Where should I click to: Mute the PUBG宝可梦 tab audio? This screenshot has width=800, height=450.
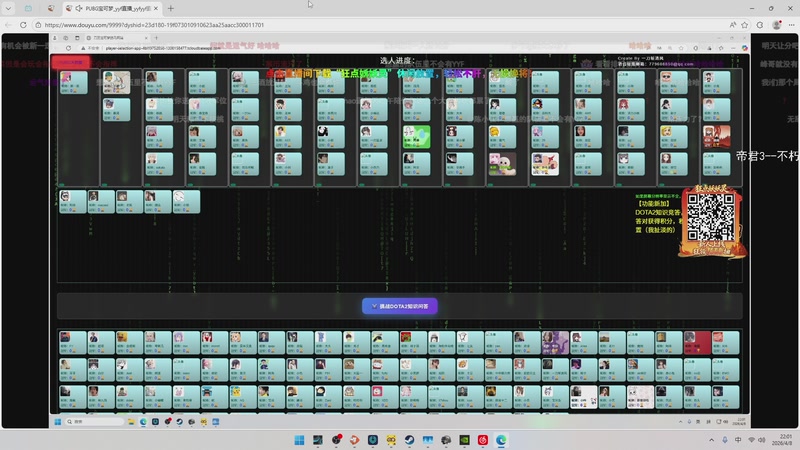(79, 9)
